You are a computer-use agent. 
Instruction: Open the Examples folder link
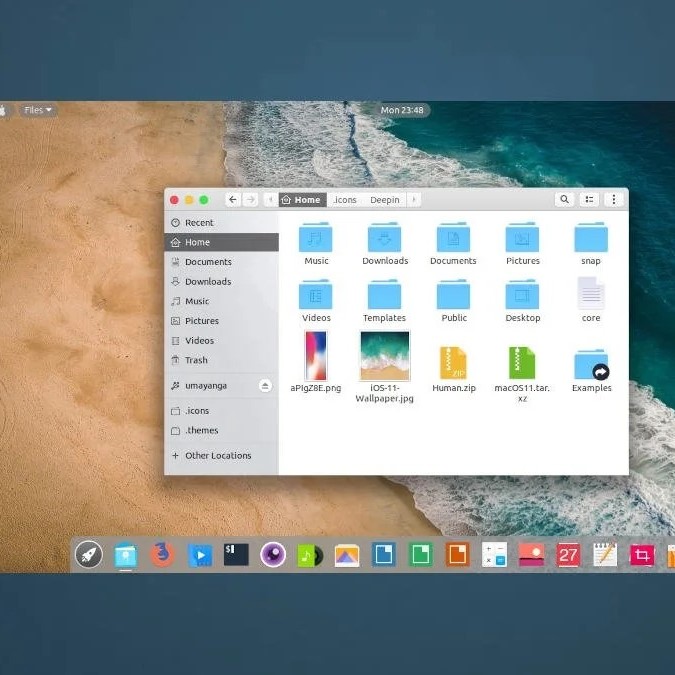591,365
